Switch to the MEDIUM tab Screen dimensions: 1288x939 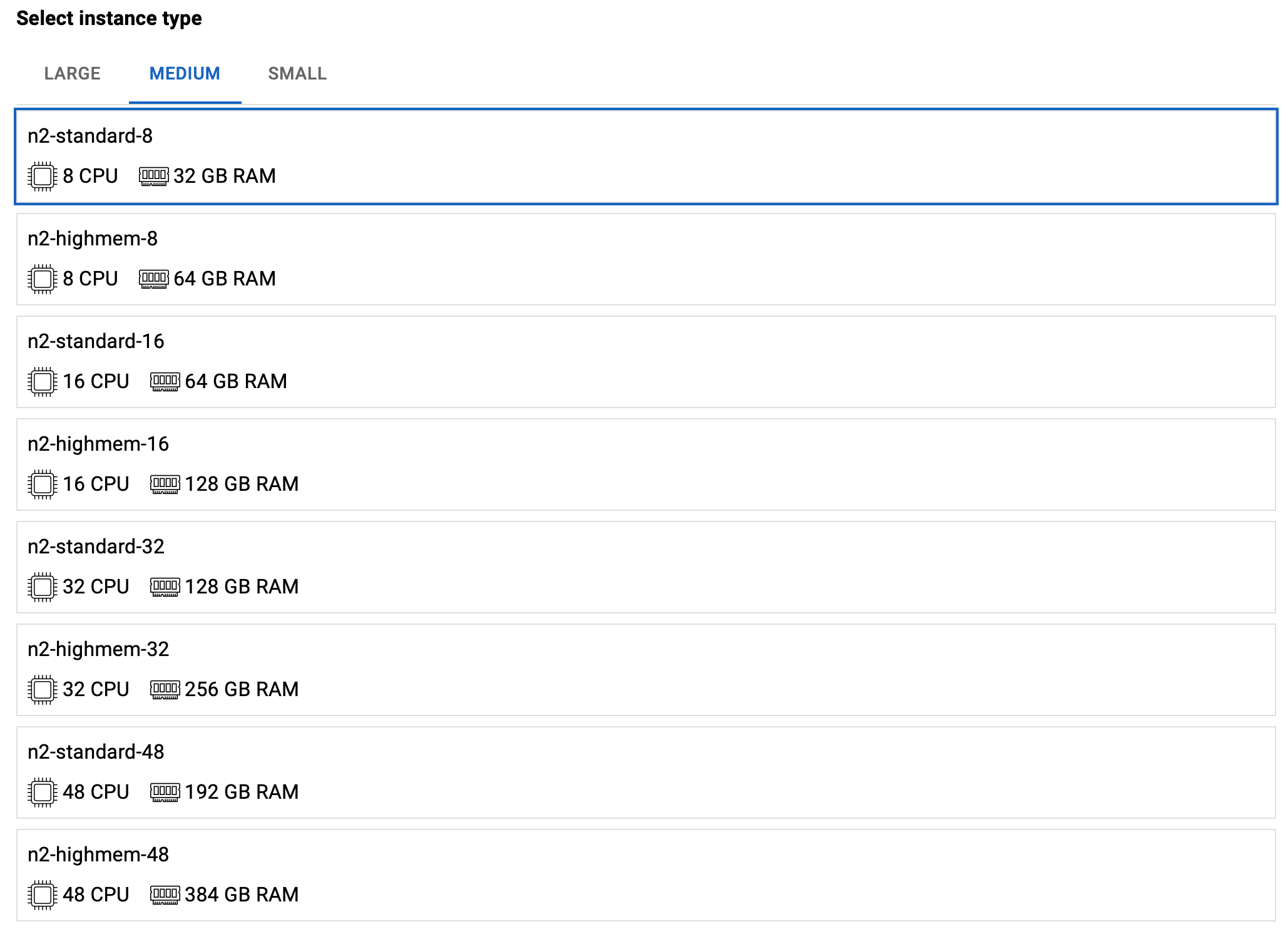pyautogui.click(x=185, y=74)
